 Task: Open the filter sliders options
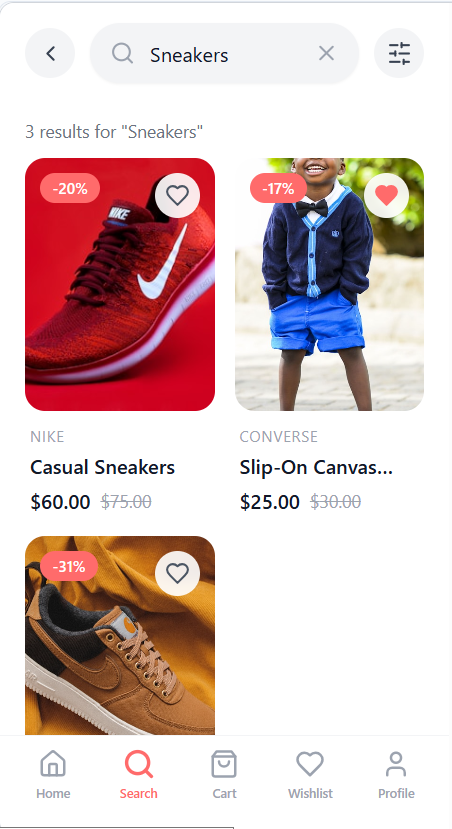tap(399, 53)
